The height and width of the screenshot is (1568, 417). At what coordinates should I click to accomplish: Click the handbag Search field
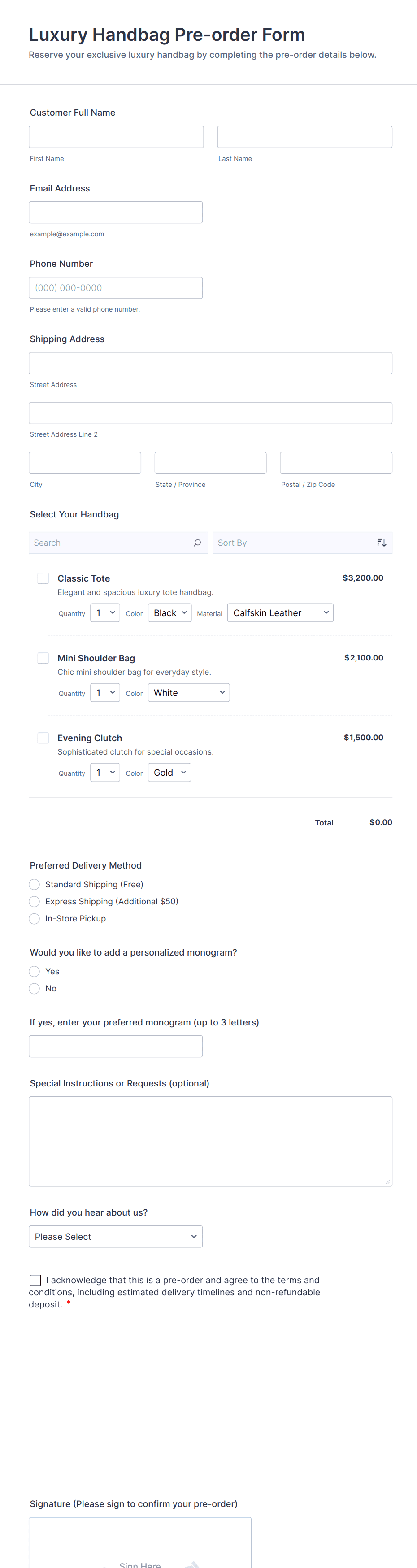pyautogui.click(x=109, y=543)
